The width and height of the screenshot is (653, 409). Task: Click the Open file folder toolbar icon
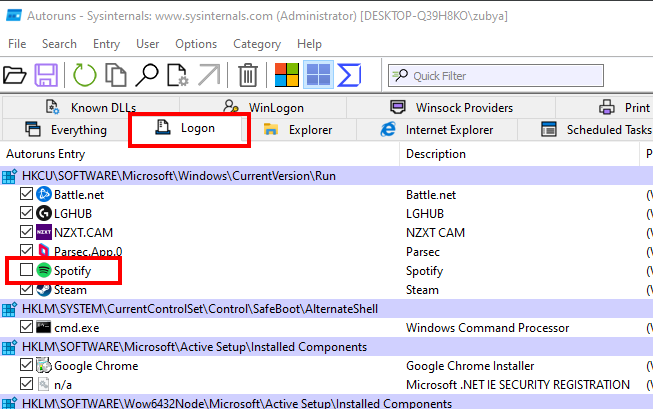(x=15, y=75)
